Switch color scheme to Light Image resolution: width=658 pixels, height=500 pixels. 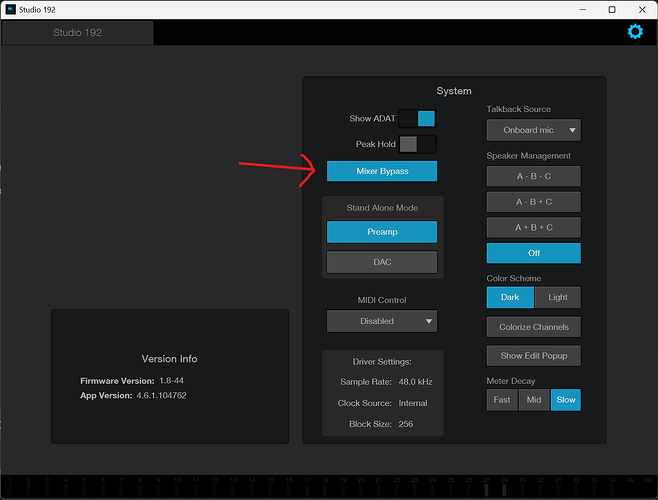[x=557, y=297]
